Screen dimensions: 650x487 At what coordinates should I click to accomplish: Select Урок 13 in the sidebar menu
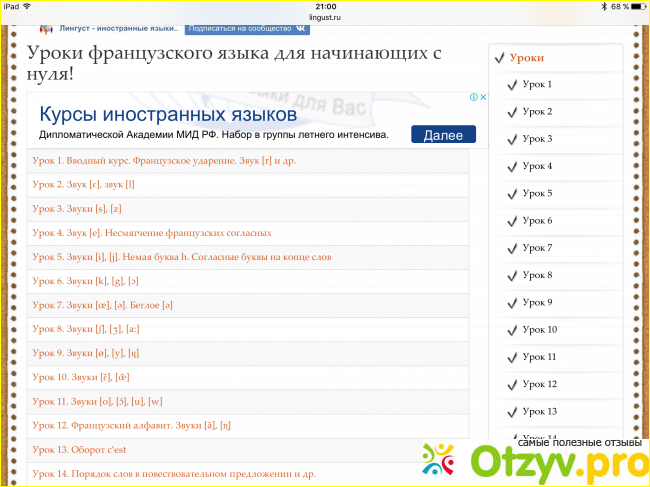pyautogui.click(x=539, y=411)
